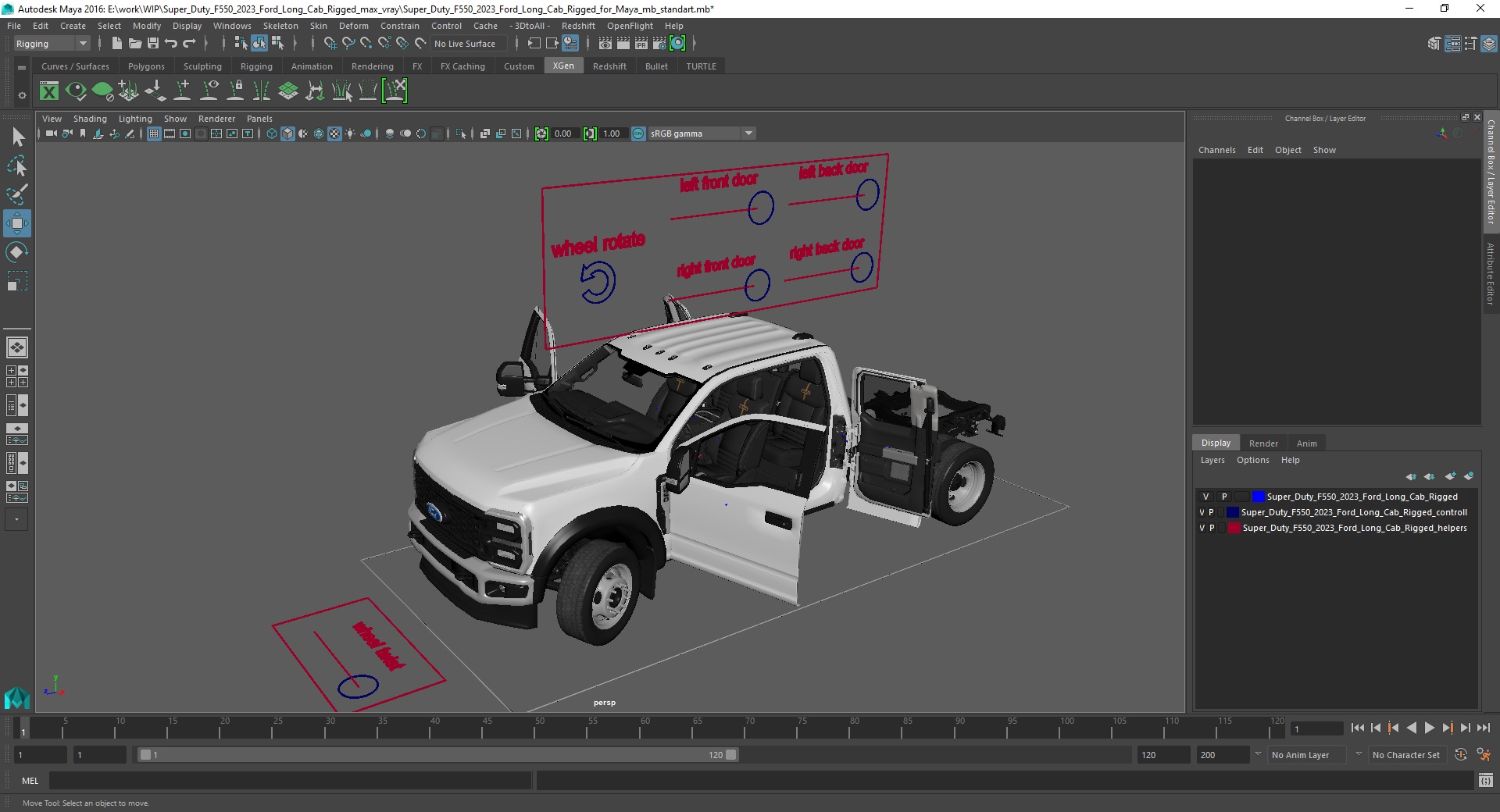Image resolution: width=1500 pixels, height=812 pixels.
Task: Click the dark blue swatch of Rigged_controll layer
Action: click(1232, 512)
